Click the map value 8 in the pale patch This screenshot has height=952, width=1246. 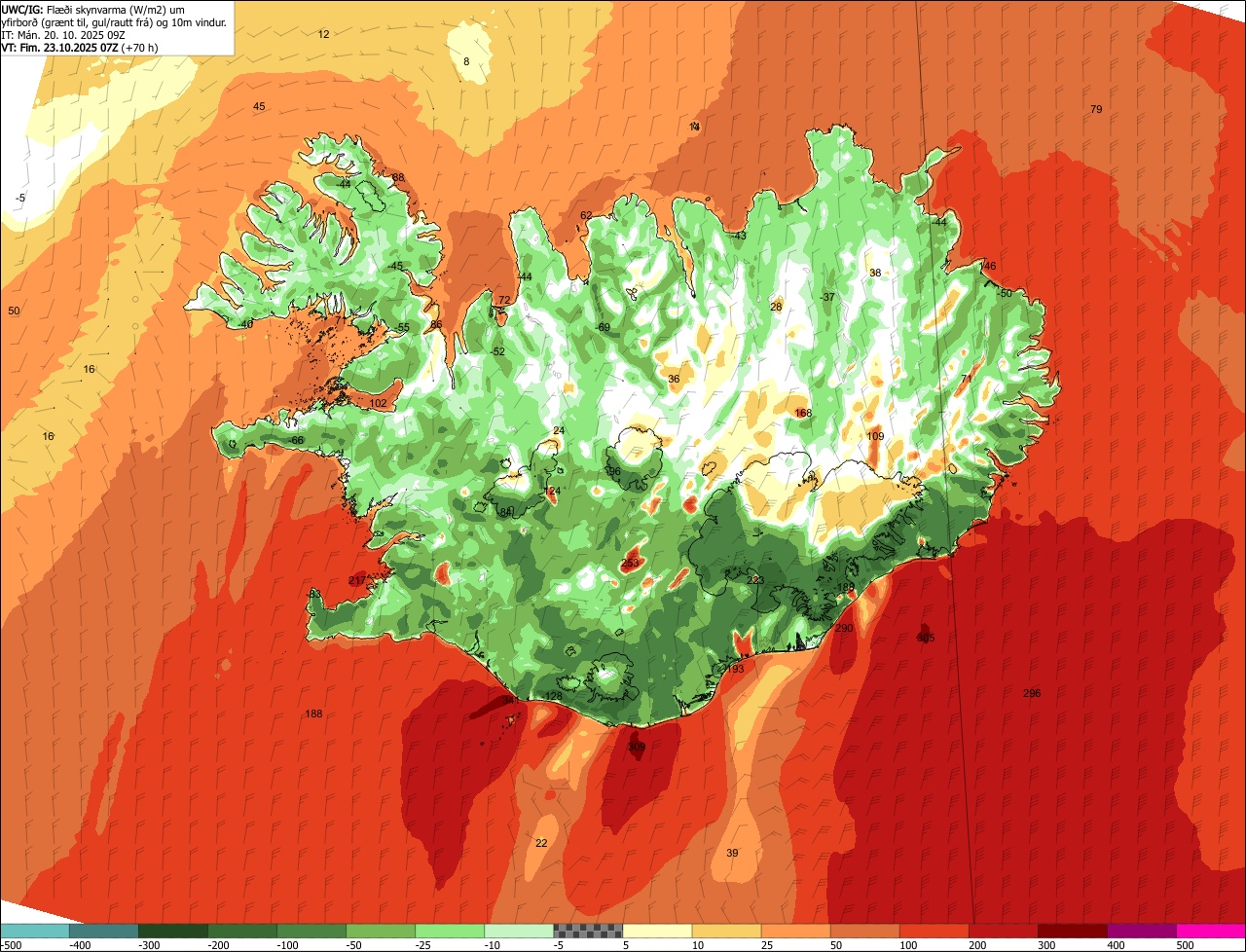466,61
